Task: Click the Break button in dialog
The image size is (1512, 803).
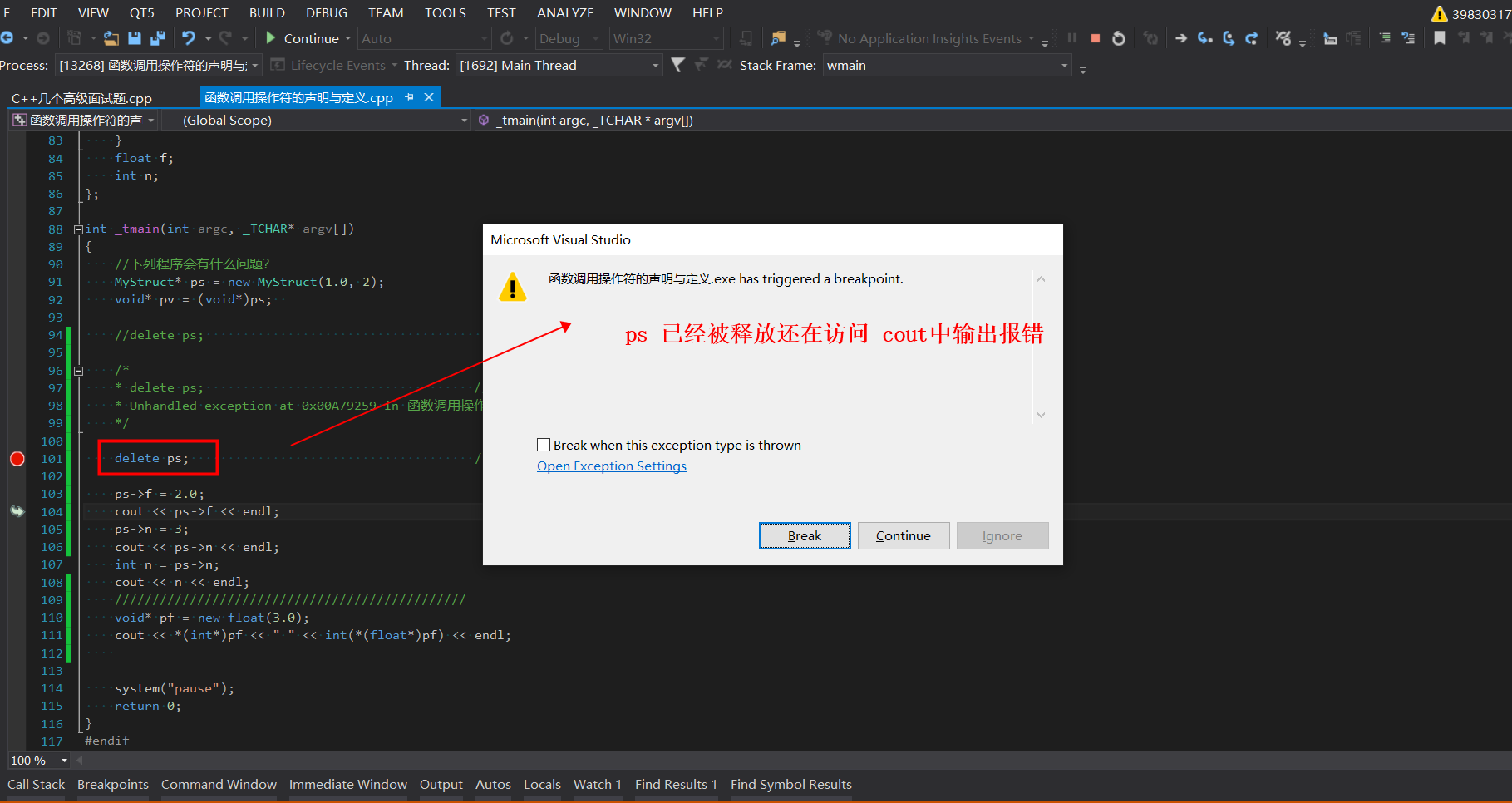Action: (x=805, y=535)
